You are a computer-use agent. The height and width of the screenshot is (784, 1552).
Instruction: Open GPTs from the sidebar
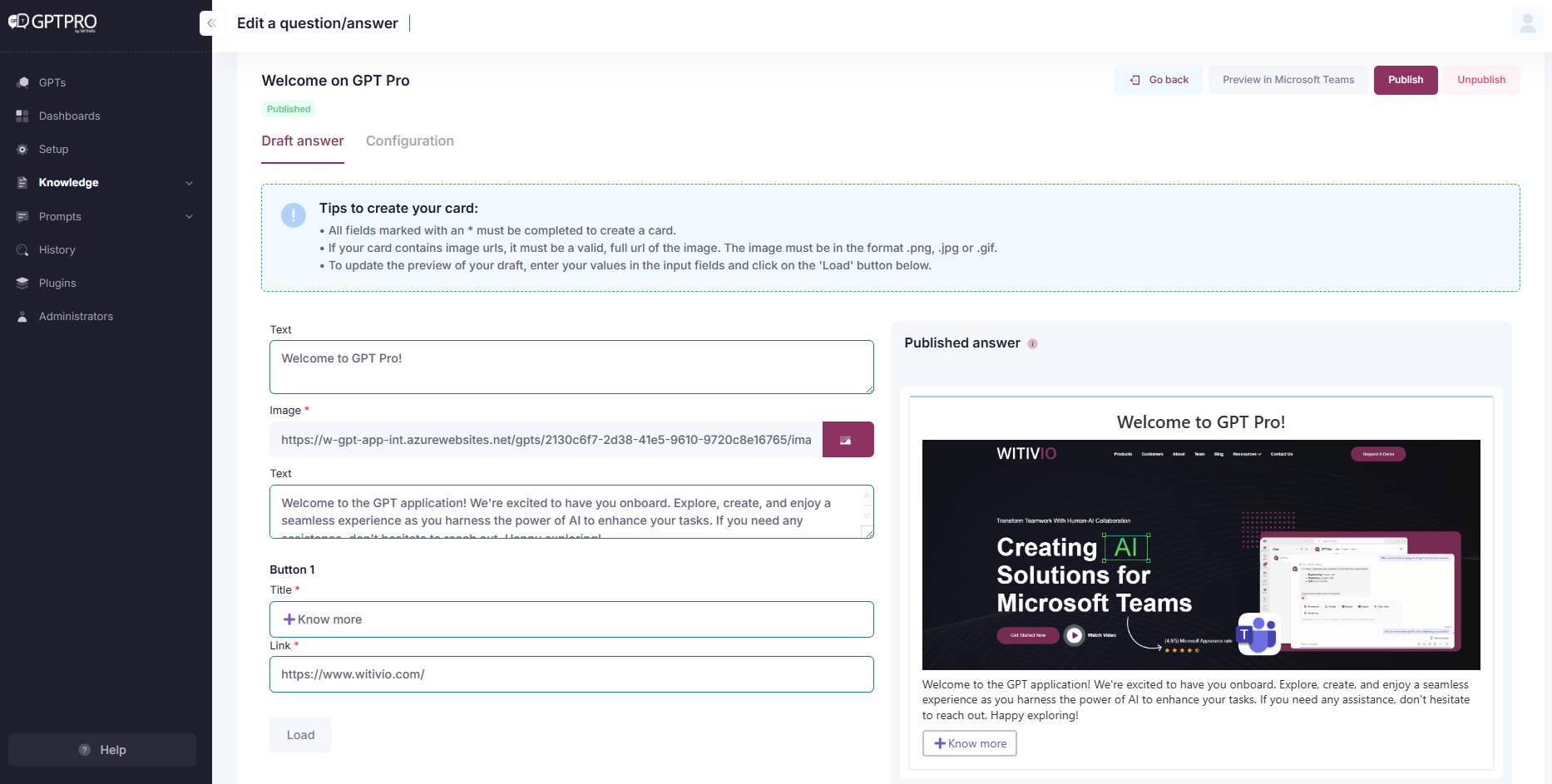pyautogui.click(x=52, y=82)
